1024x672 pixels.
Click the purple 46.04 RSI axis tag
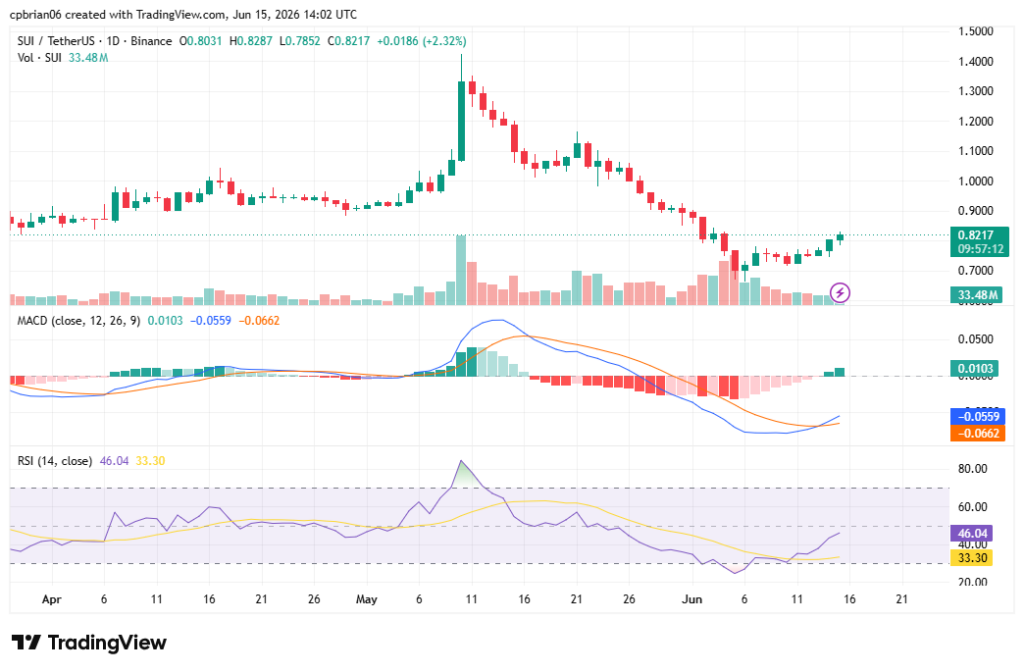point(972,534)
